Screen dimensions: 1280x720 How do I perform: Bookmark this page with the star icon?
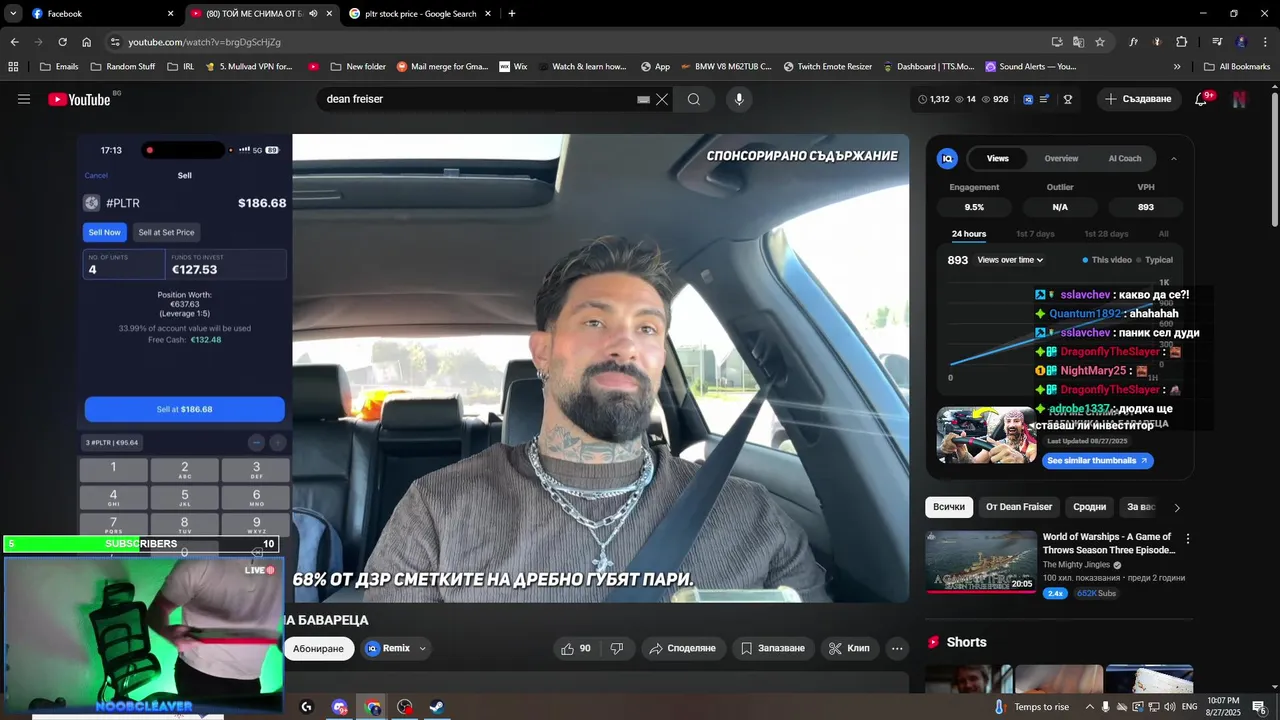pyautogui.click(x=1100, y=42)
